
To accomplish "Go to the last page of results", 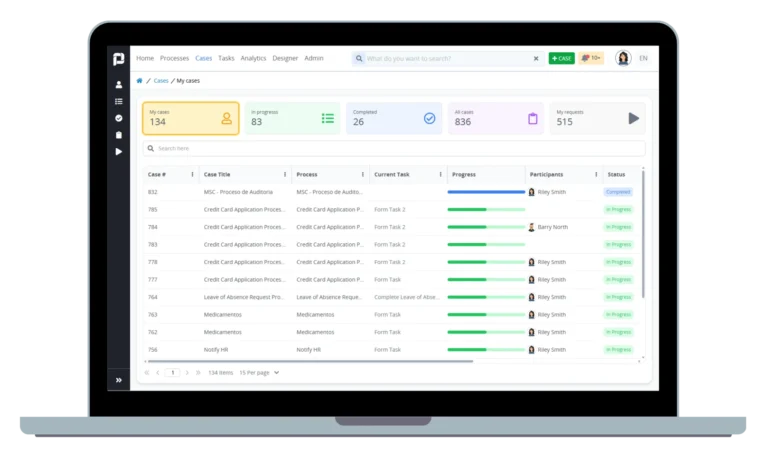I will [x=198, y=373].
